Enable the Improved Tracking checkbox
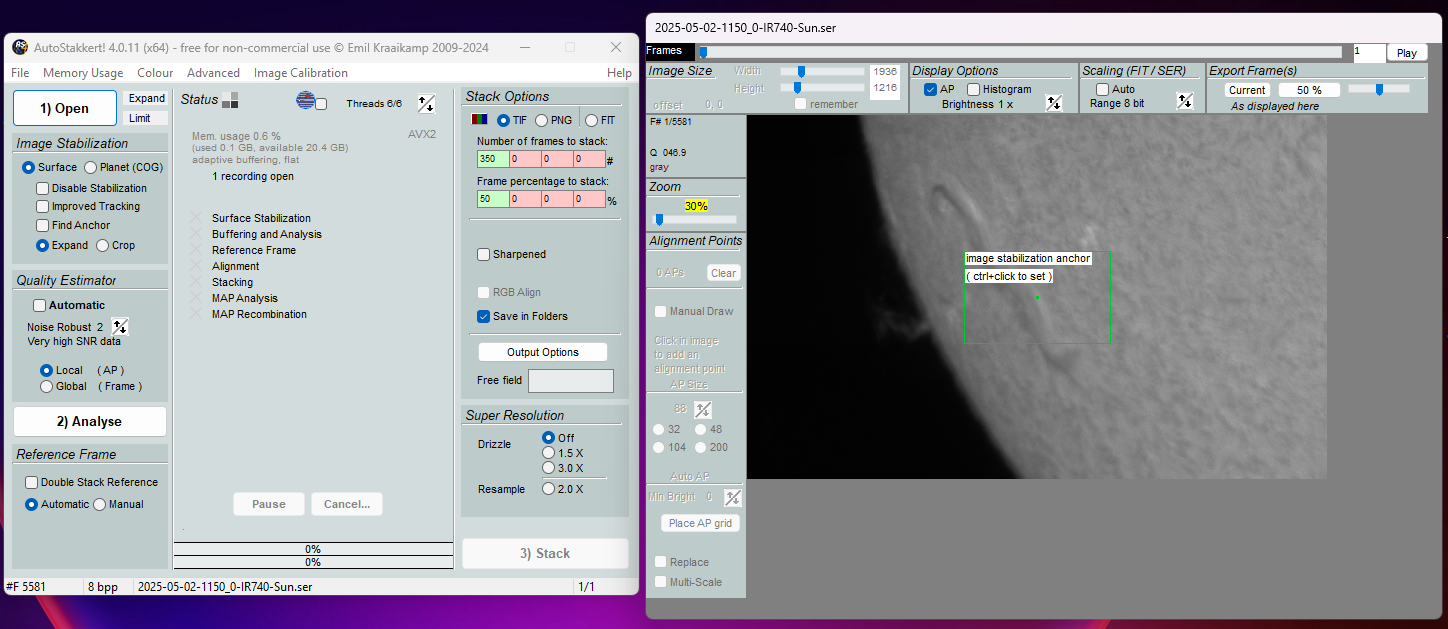This screenshot has height=629, width=1448. pos(43,207)
